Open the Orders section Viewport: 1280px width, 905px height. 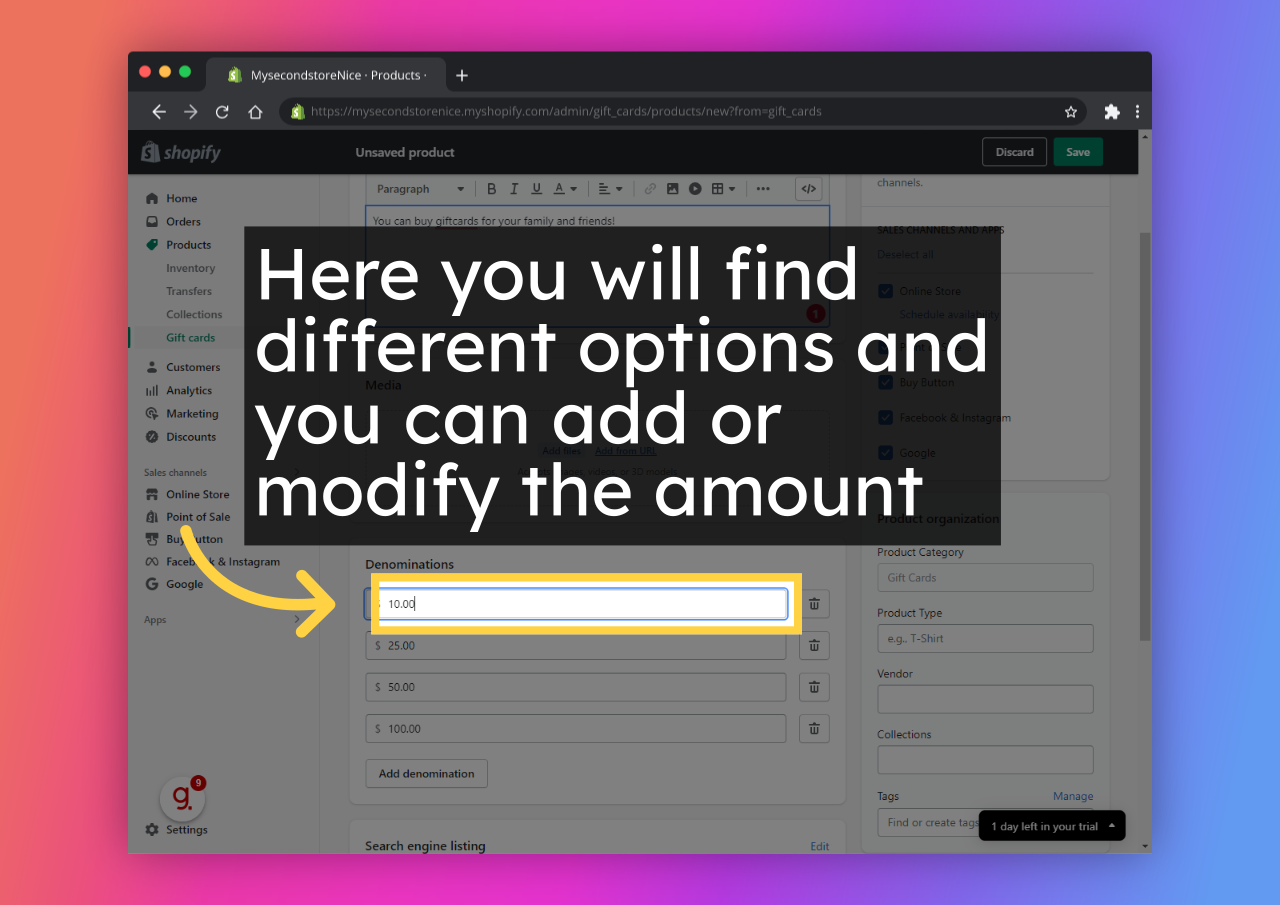click(173, 221)
